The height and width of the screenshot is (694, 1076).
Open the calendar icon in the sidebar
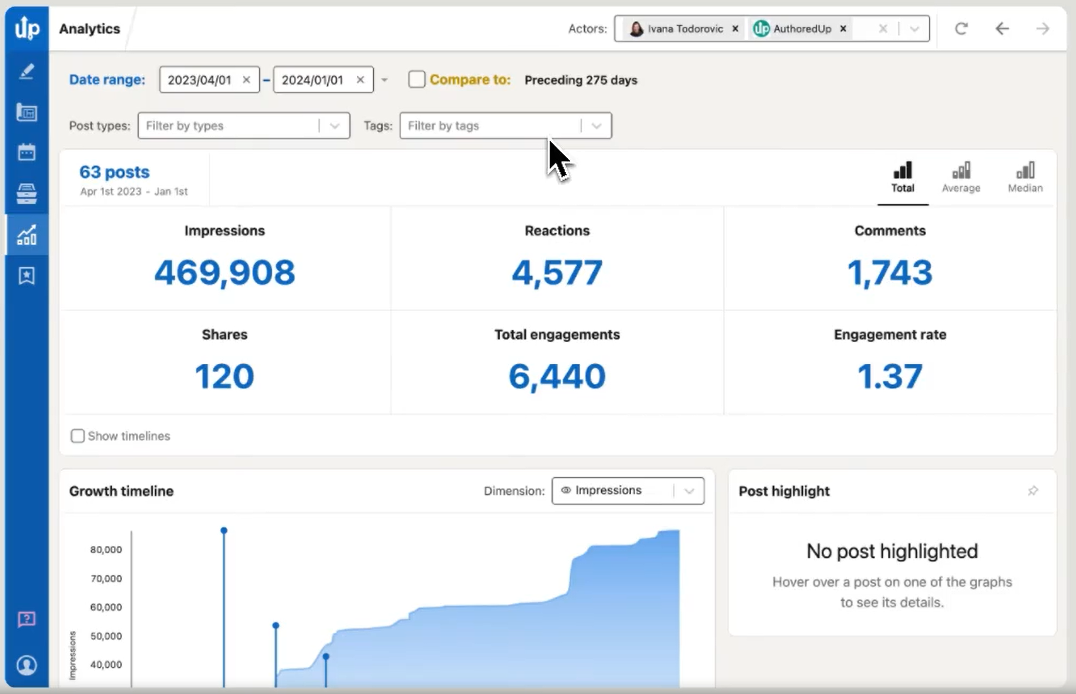pos(26,151)
